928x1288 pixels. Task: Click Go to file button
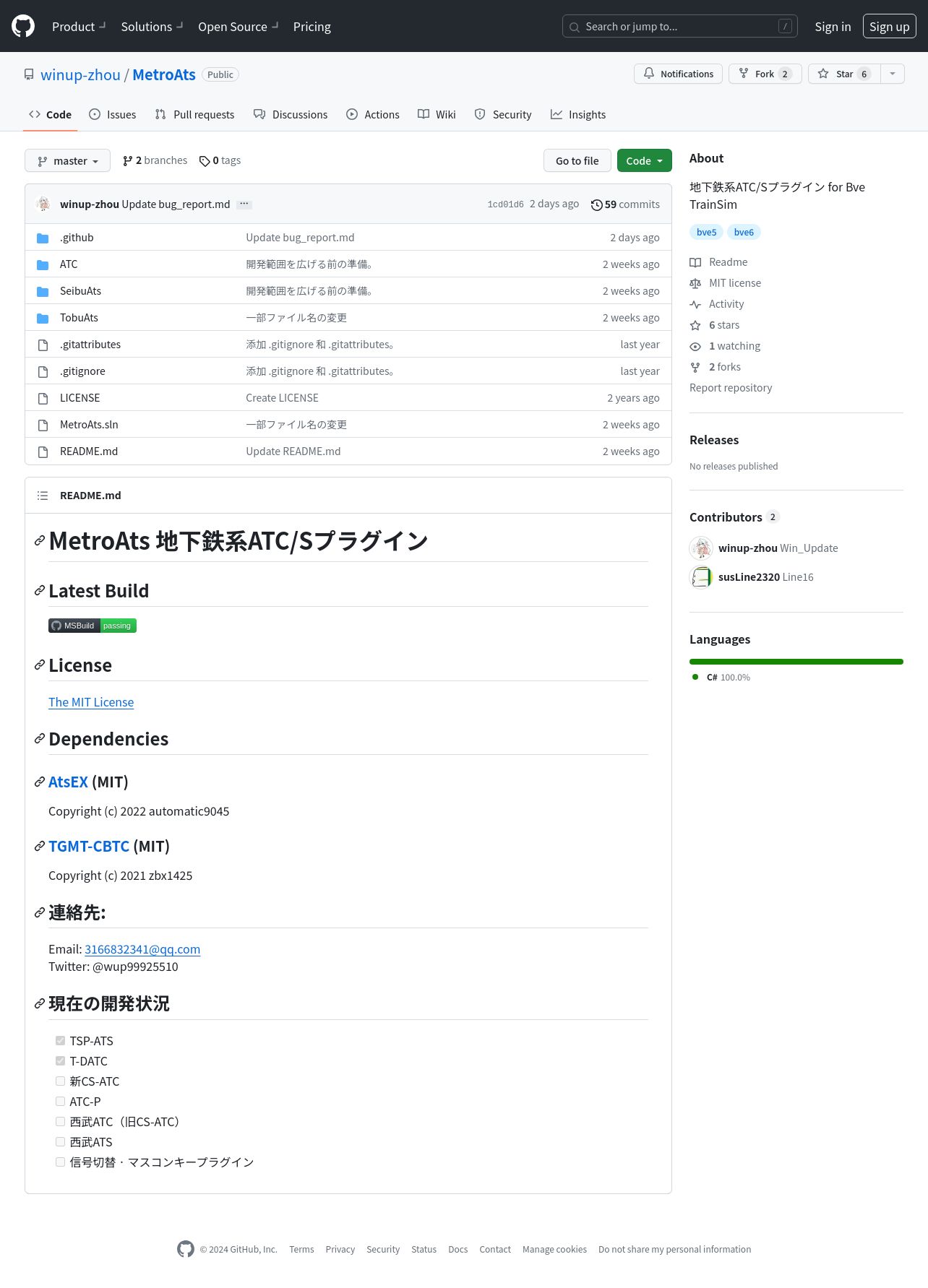(577, 160)
